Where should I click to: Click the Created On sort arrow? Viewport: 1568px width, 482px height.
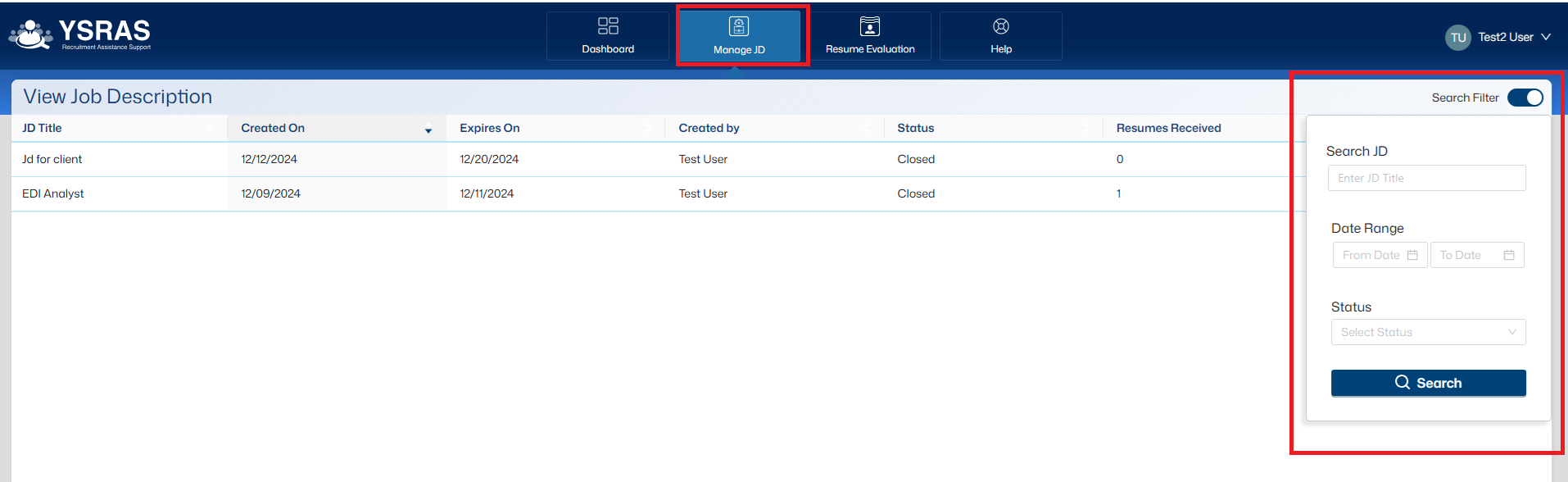click(428, 130)
